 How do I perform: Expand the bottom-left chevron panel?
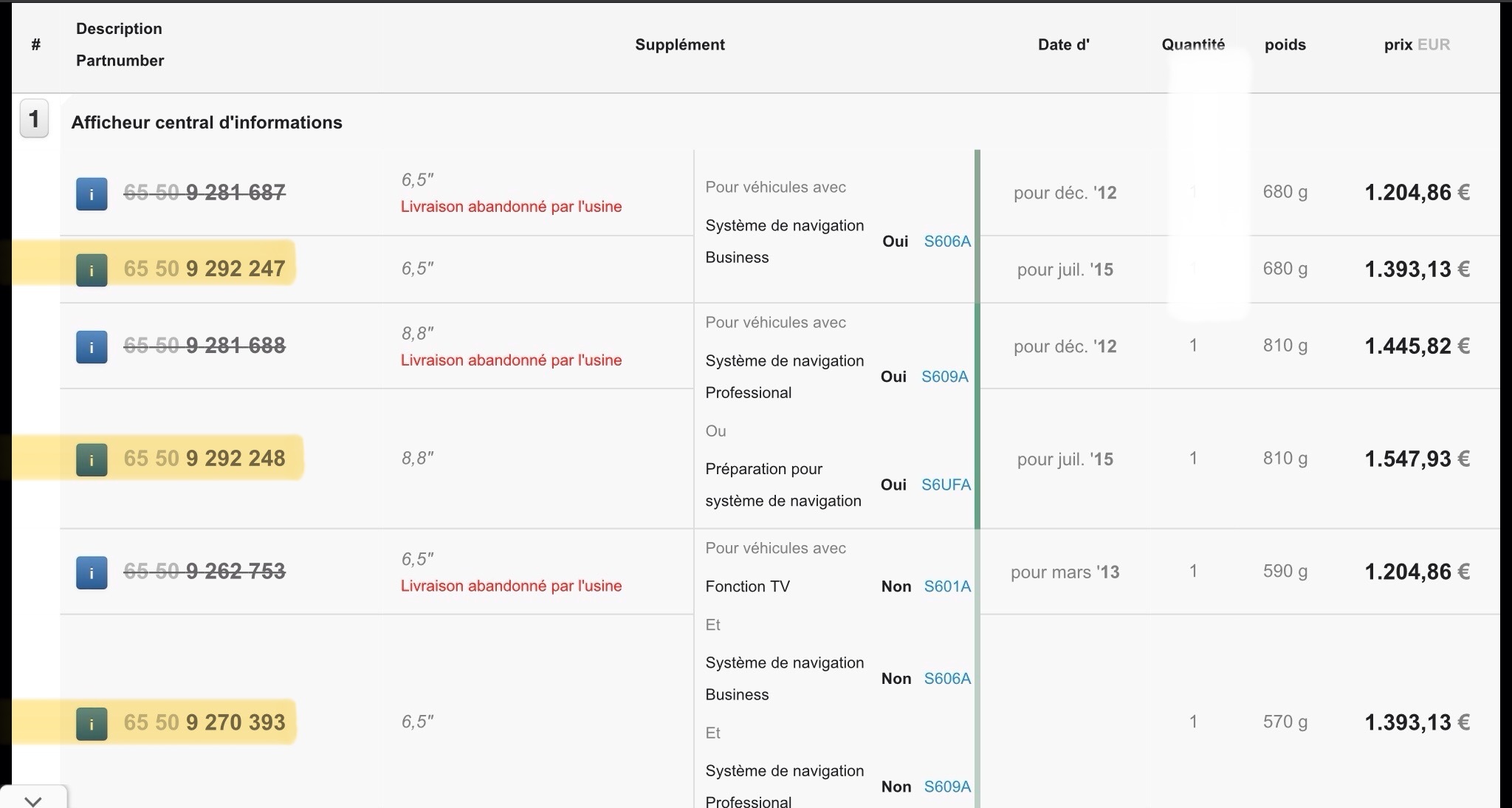pyautogui.click(x=33, y=800)
